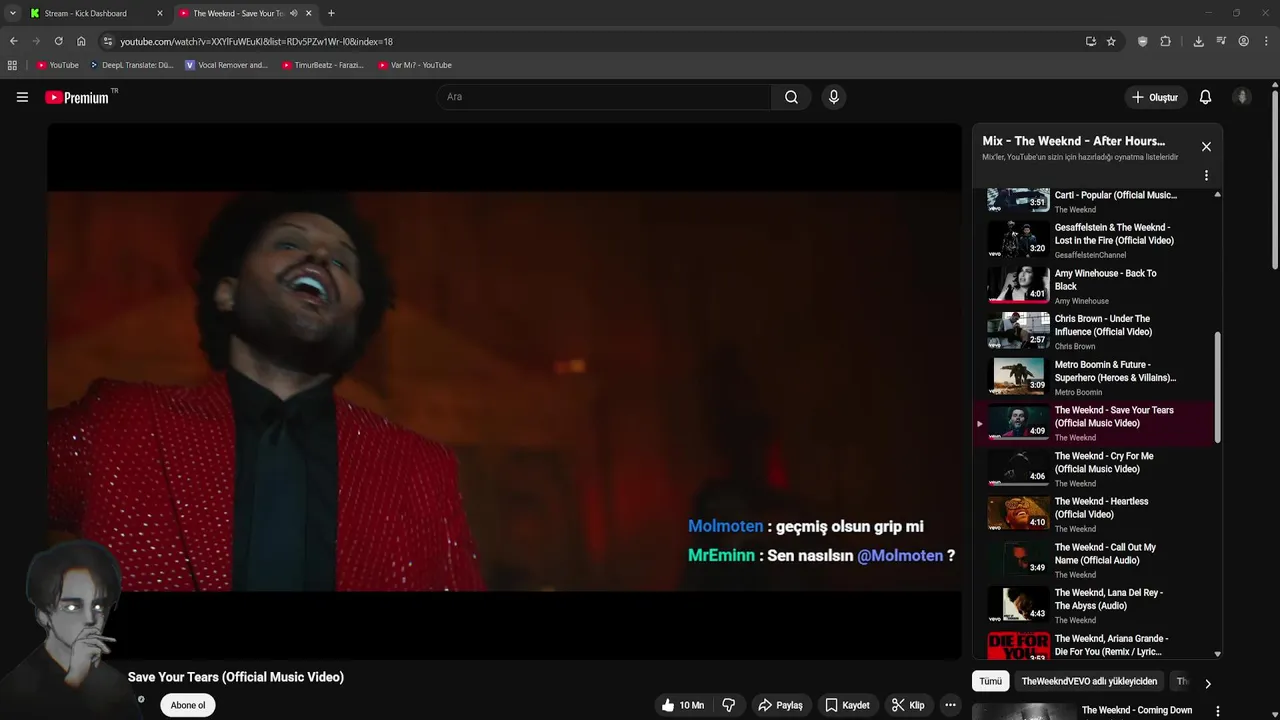
Task: Open Vocal Remover bookmark
Action: tap(227, 65)
